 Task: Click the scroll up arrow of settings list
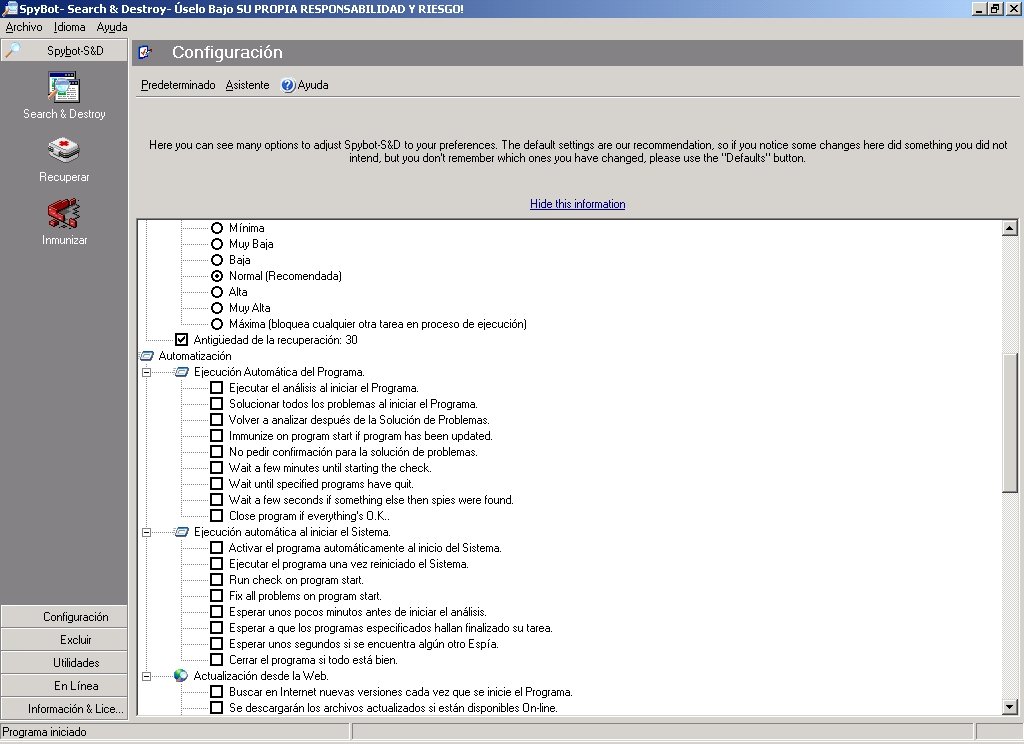[x=1010, y=228]
